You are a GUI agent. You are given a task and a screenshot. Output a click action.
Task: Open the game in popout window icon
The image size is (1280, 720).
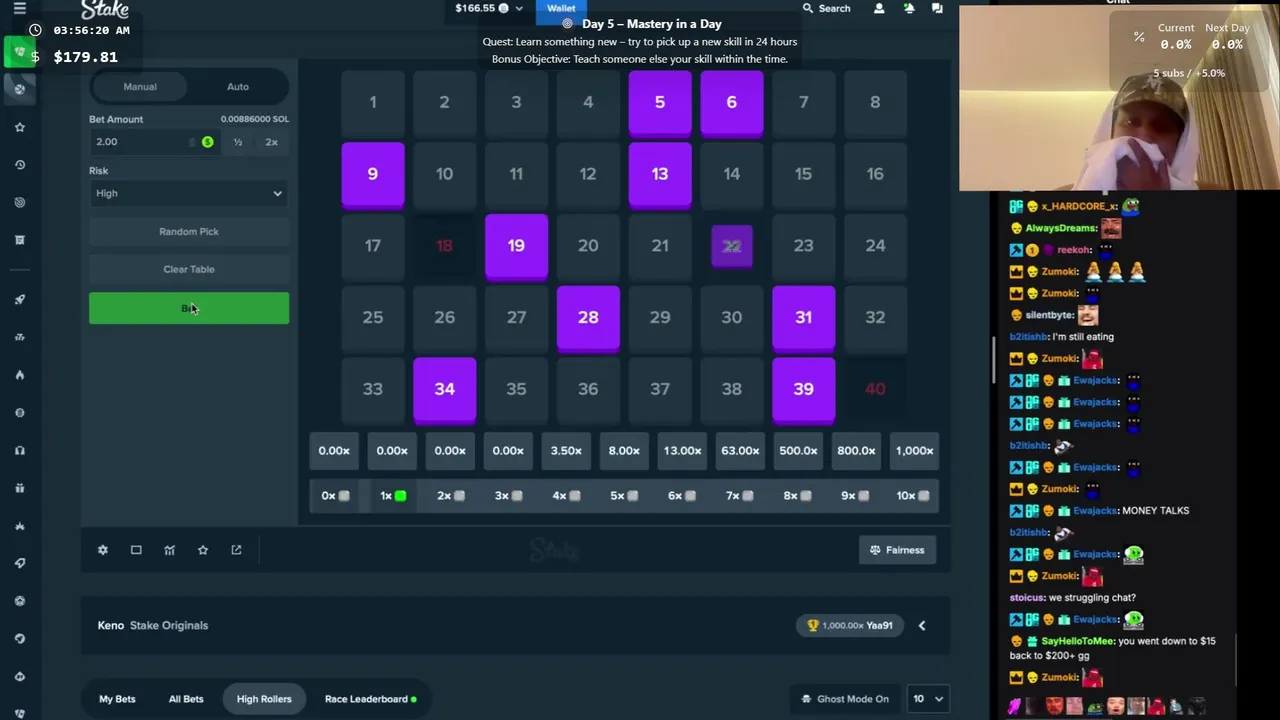click(x=236, y=550)
